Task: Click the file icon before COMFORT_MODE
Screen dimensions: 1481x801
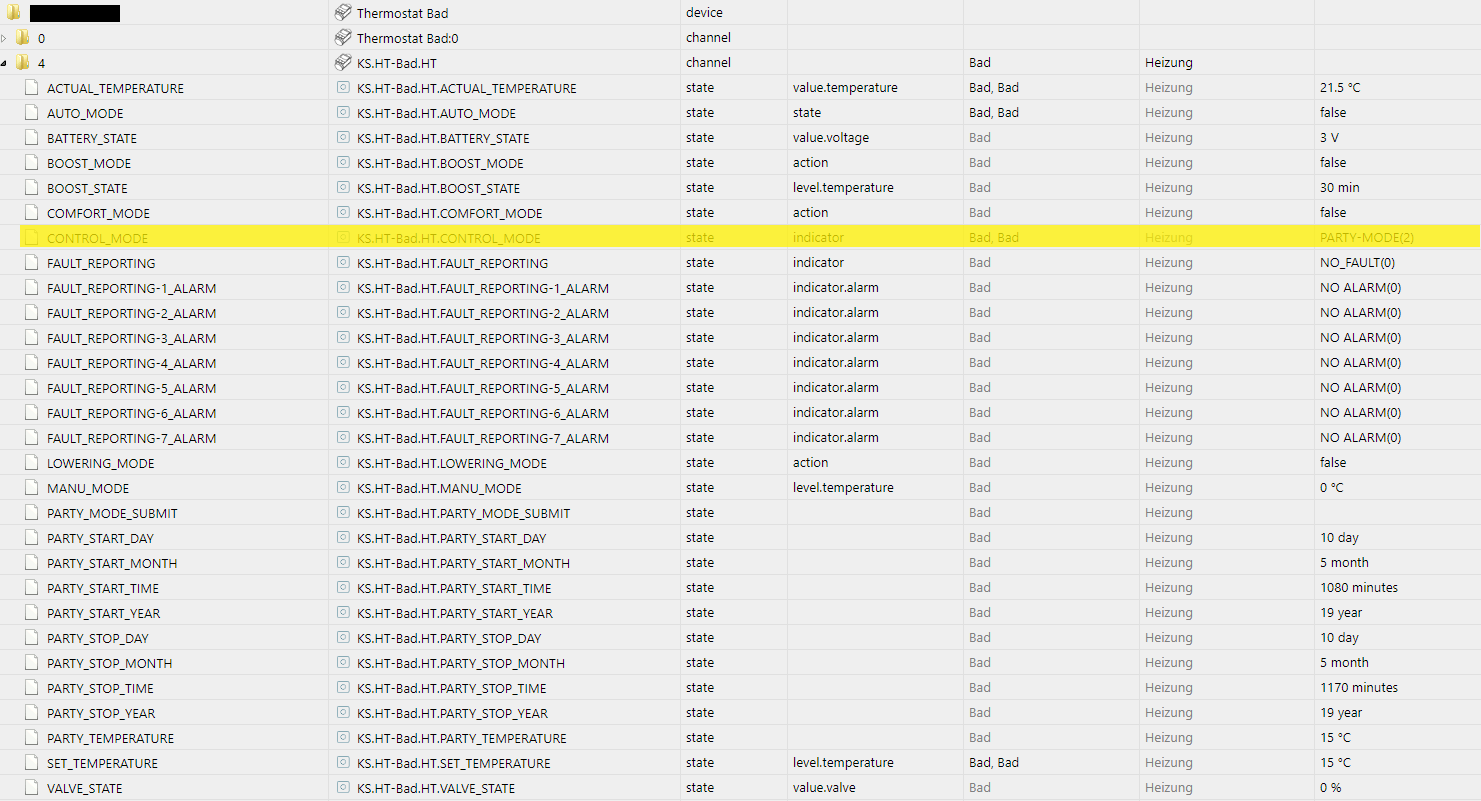Action: tap(30, 213)
